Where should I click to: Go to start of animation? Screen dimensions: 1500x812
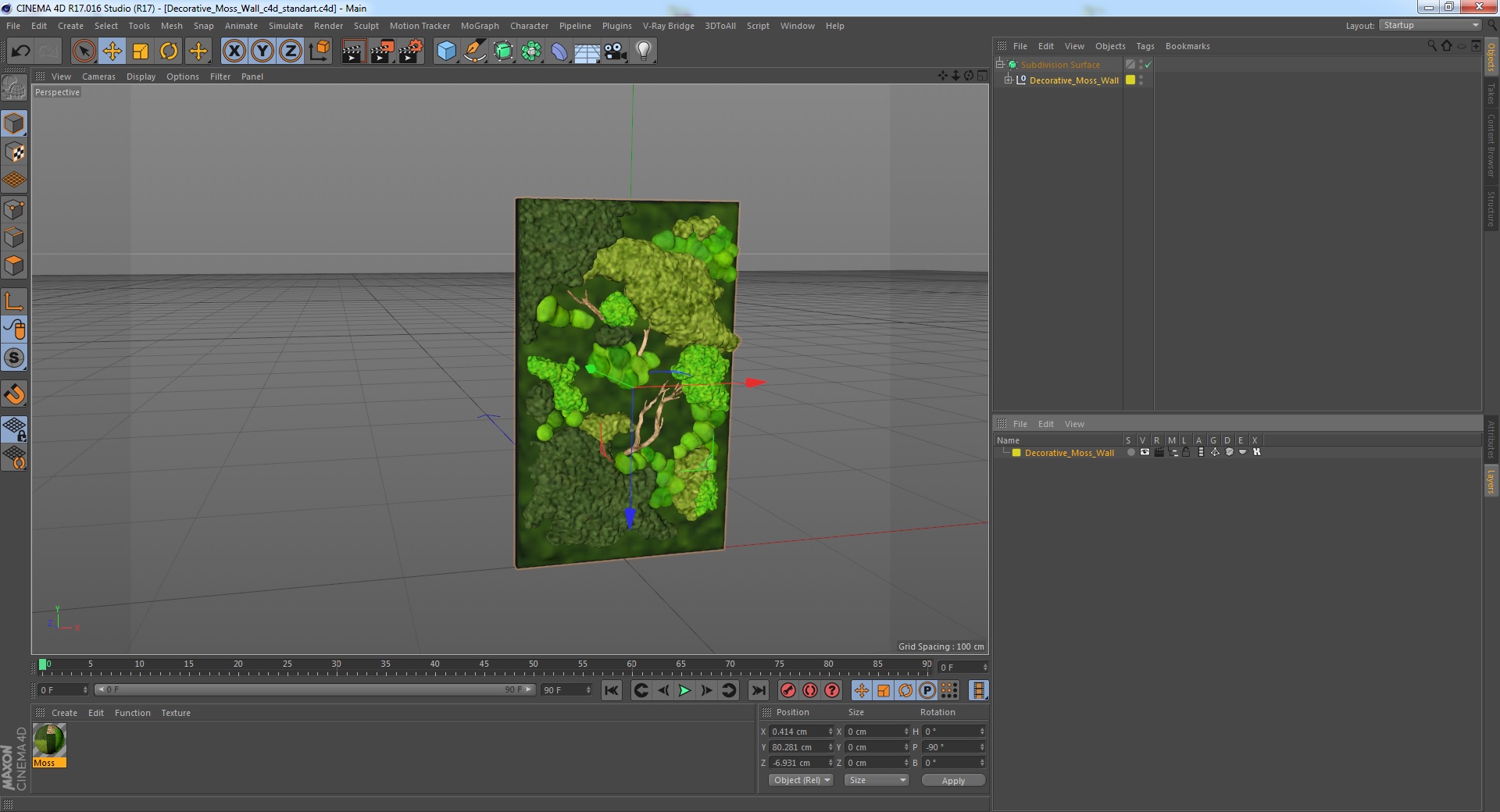point(612,690)
